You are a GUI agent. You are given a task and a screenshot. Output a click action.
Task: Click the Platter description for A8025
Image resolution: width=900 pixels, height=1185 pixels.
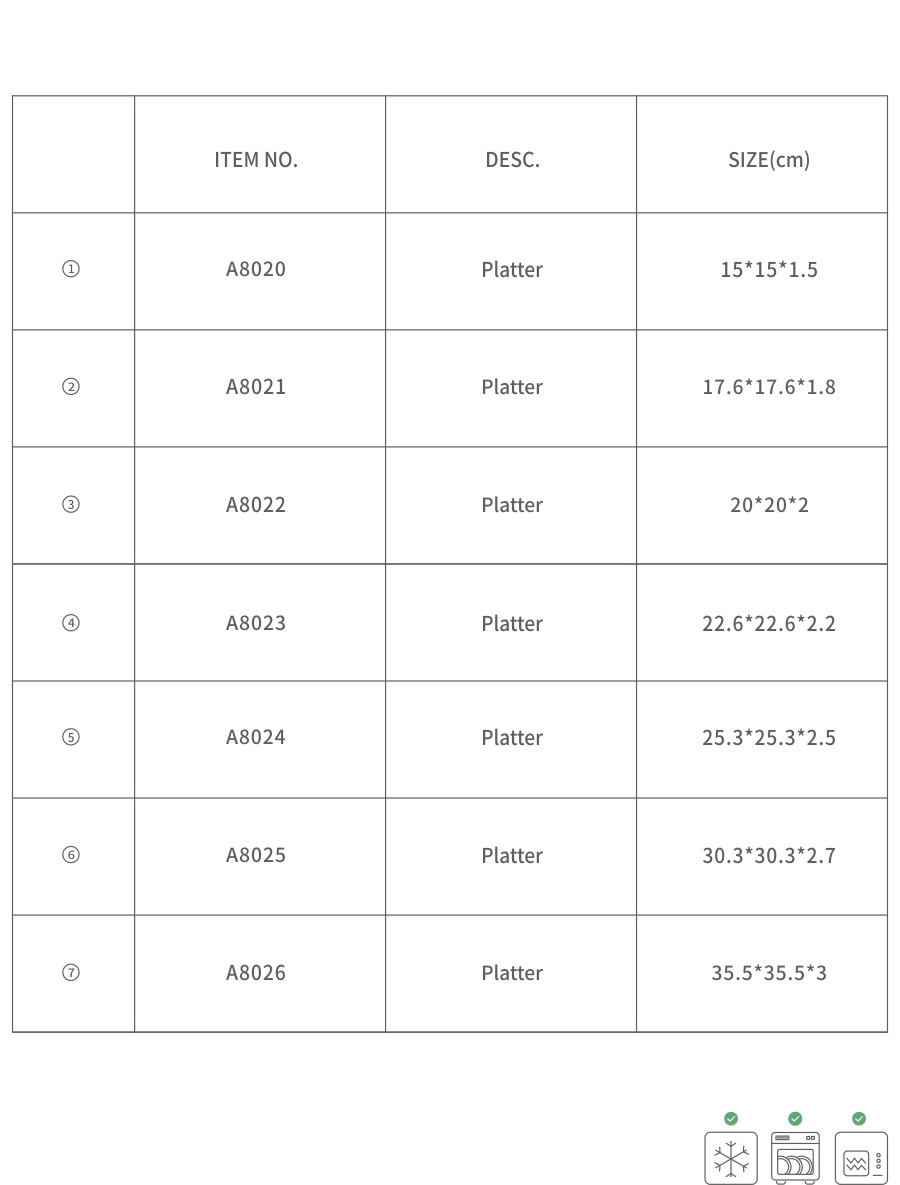tap(512, 855)
